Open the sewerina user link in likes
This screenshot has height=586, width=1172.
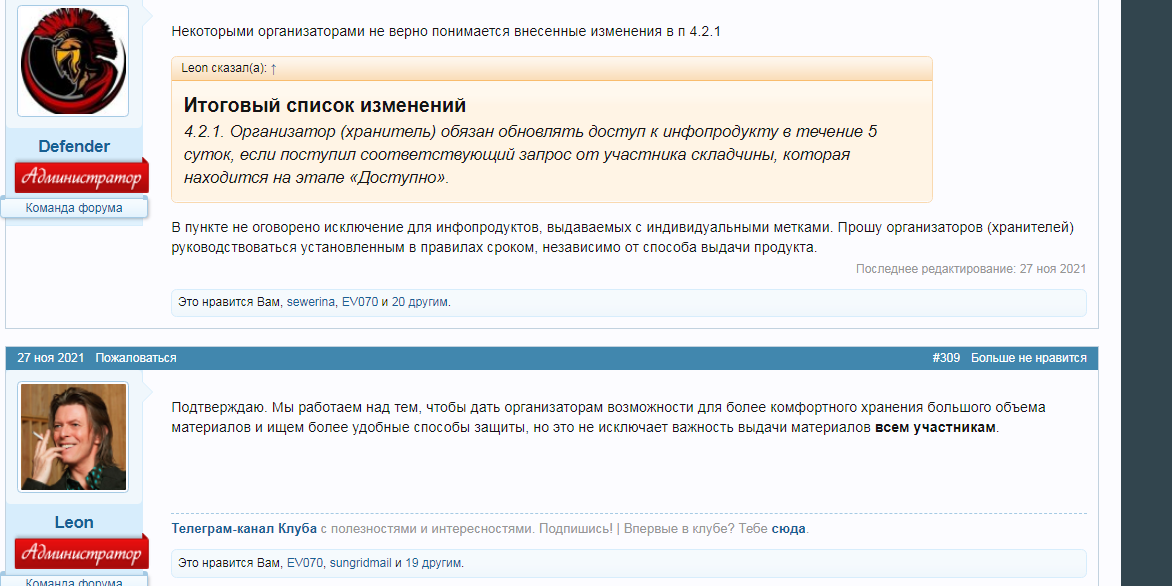pos(310,303)
